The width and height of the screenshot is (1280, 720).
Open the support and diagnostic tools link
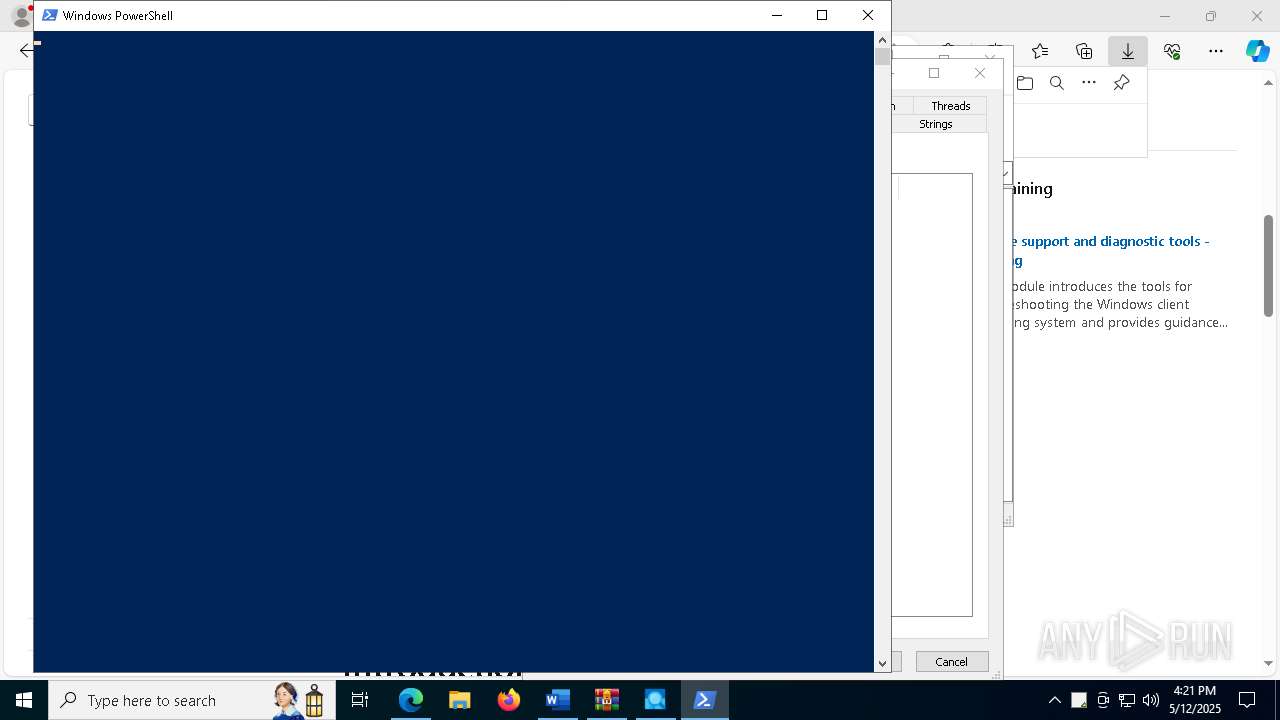coord(1110,251)
